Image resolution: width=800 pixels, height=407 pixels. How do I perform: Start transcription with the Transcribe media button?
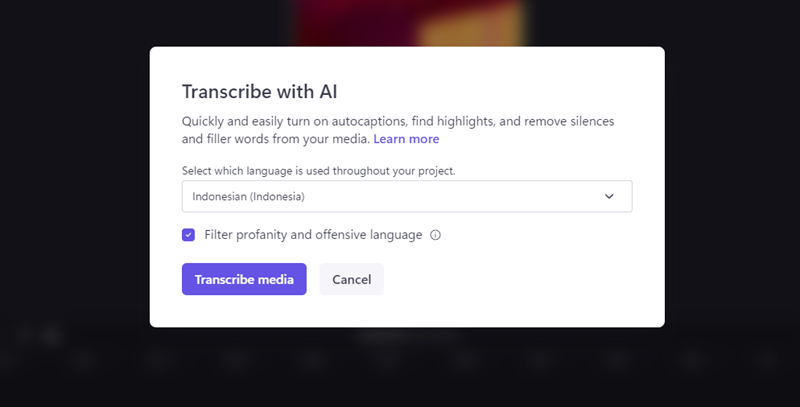pyautogui.click(x=244, y=279)
